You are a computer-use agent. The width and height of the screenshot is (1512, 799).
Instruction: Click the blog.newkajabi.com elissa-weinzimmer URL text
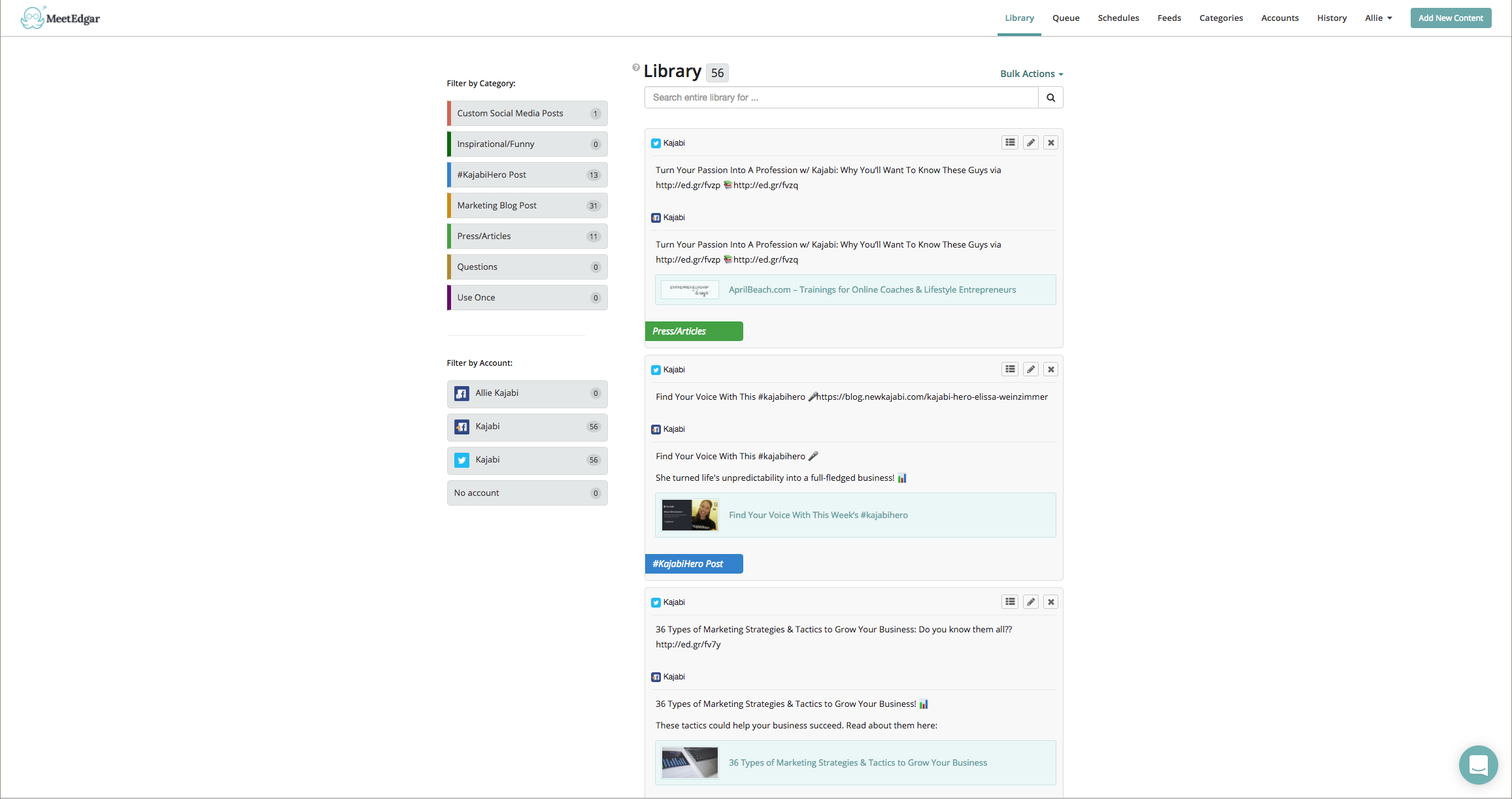point(932,397)
